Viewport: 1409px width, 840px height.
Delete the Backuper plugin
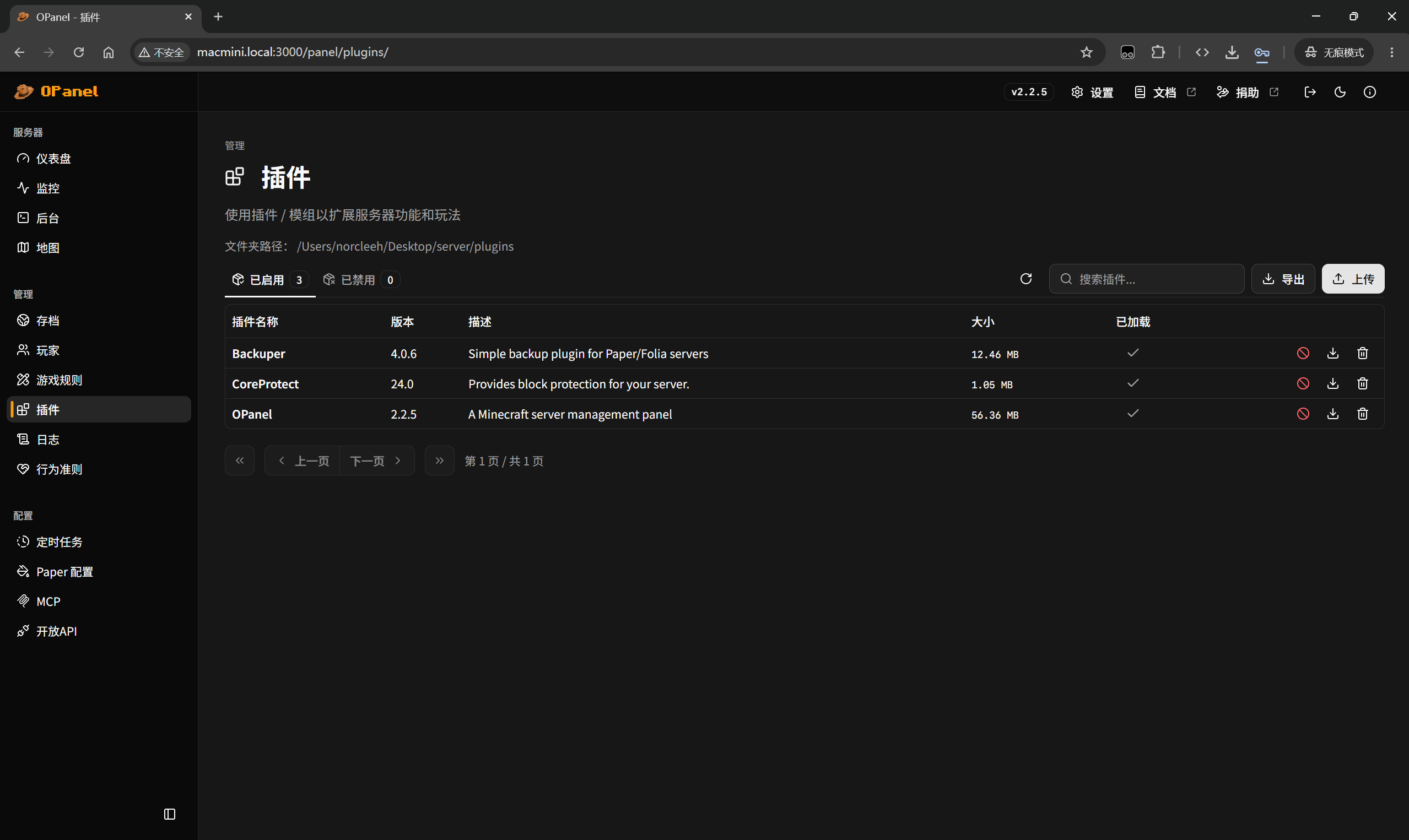[x=1362, y=353]
